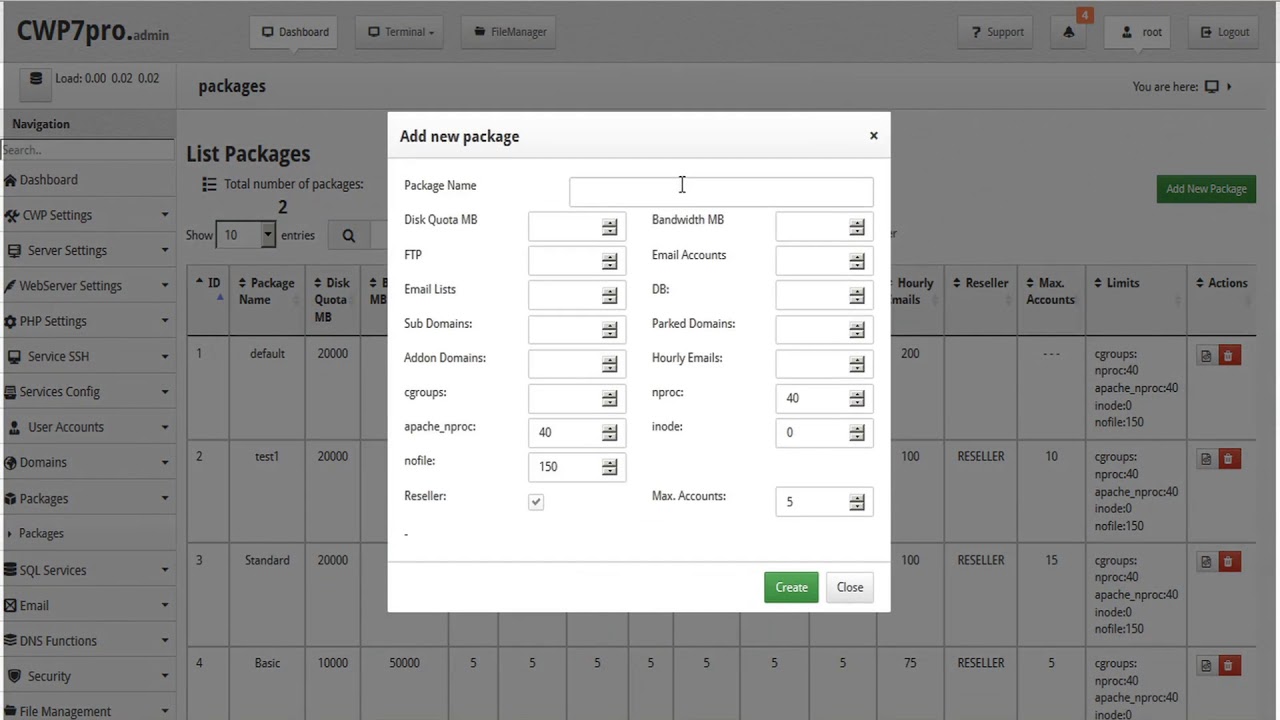
Task: Toggle the Reseller checkbox
Action: pyautogui.click(x=536, y=502)
